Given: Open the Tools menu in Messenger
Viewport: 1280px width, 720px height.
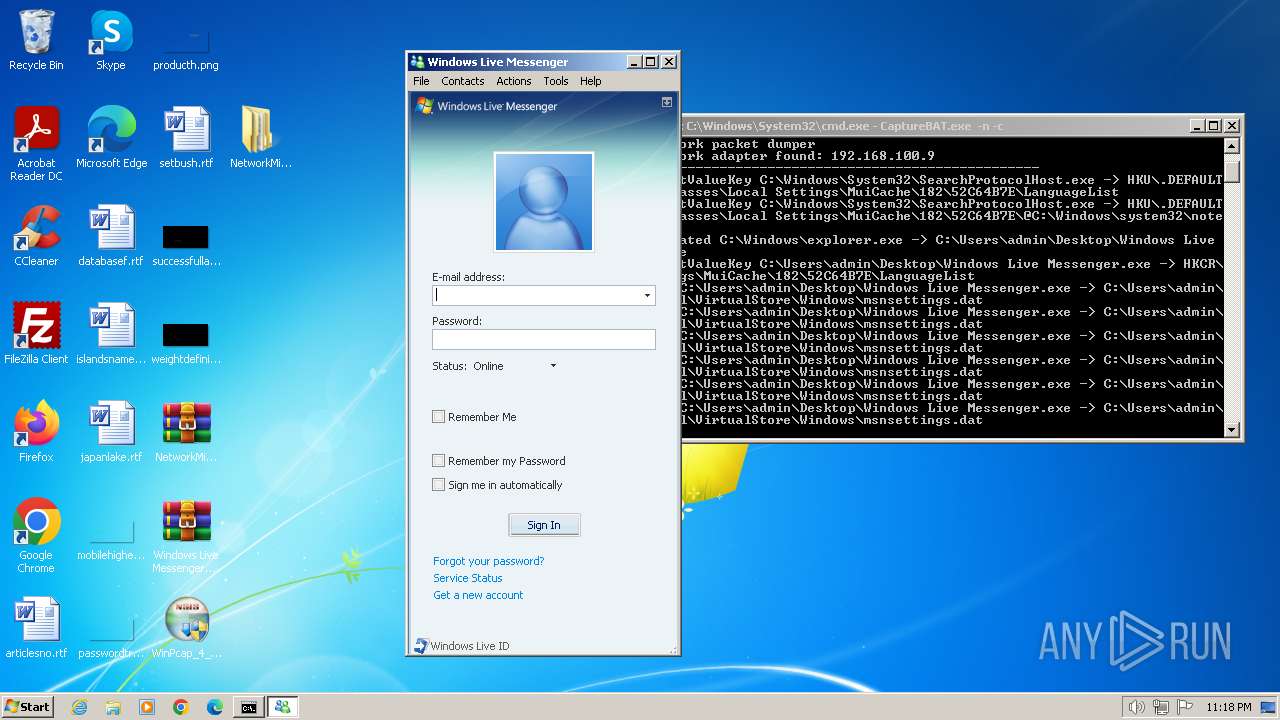Looking at the screenshot, I should click(x=556, y=81).
